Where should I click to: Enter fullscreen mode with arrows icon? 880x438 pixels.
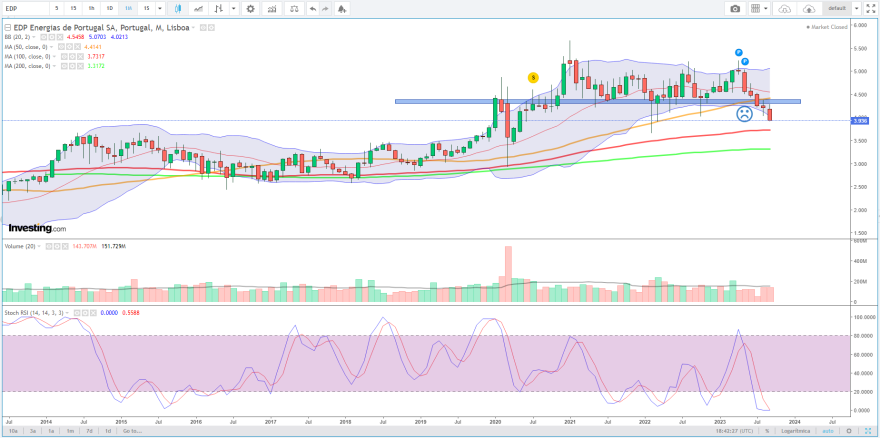point(871,8)
